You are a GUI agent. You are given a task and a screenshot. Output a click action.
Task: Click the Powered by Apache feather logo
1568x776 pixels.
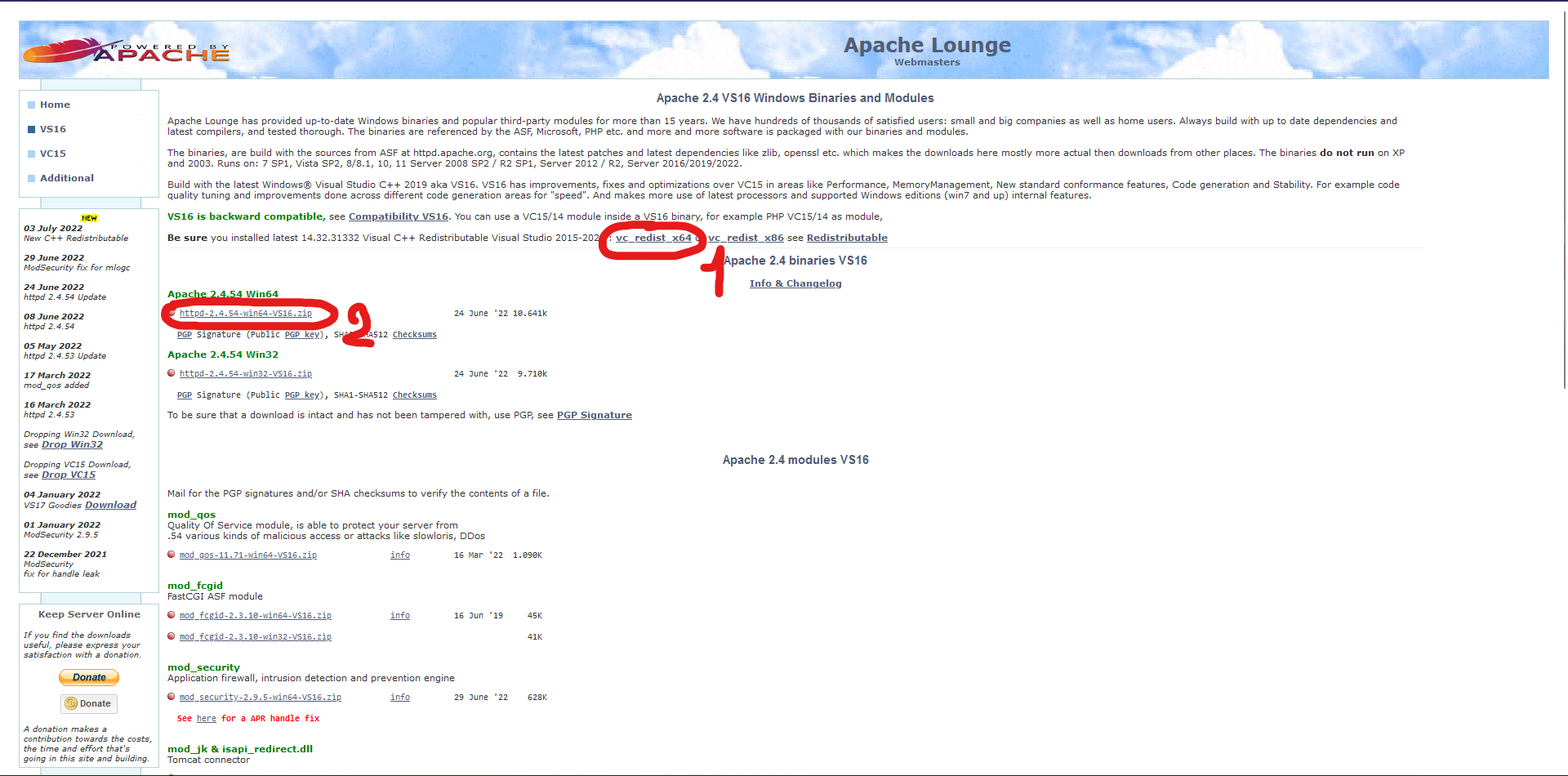click(x=126, y=51)
